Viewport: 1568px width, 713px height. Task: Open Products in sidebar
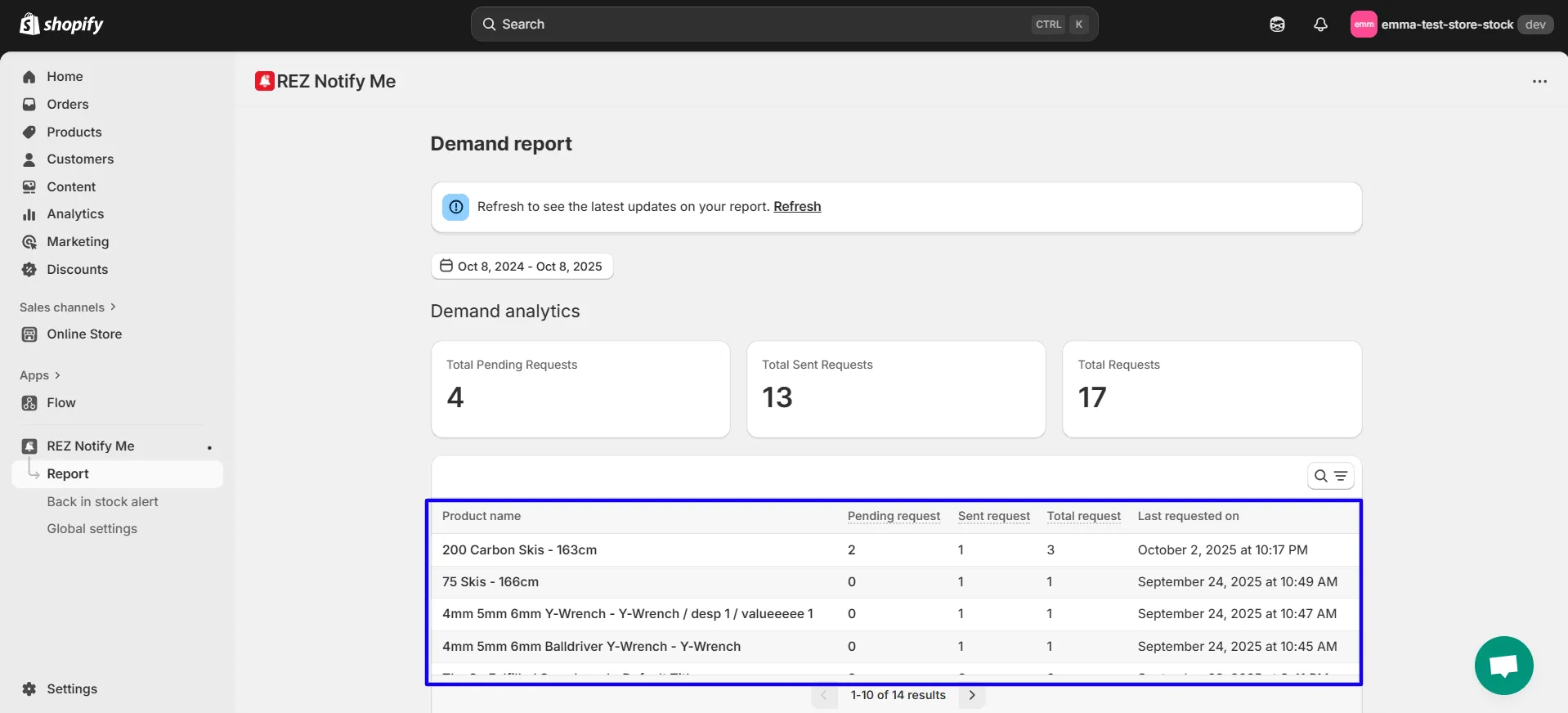(74, 132)
